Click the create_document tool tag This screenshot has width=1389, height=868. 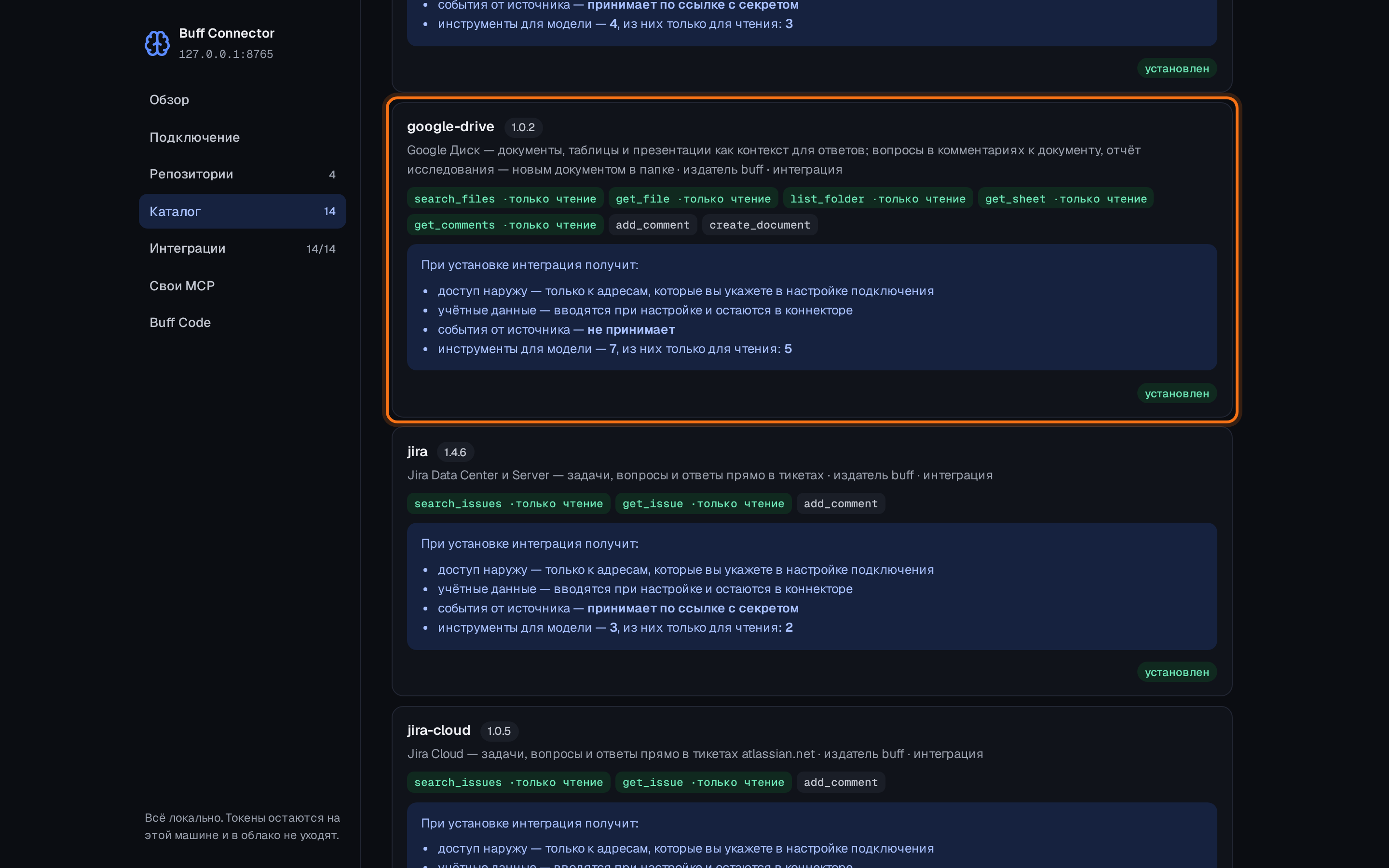(760, 225)
